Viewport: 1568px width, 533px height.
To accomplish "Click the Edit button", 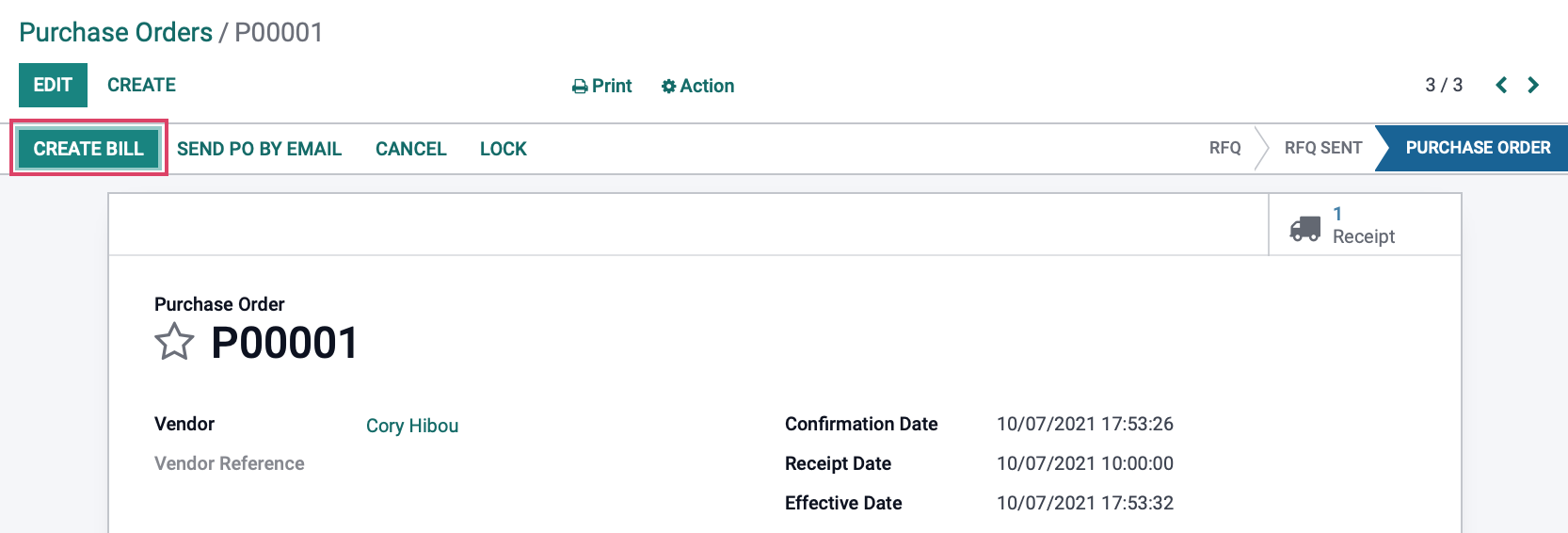I will coord(53,85).
